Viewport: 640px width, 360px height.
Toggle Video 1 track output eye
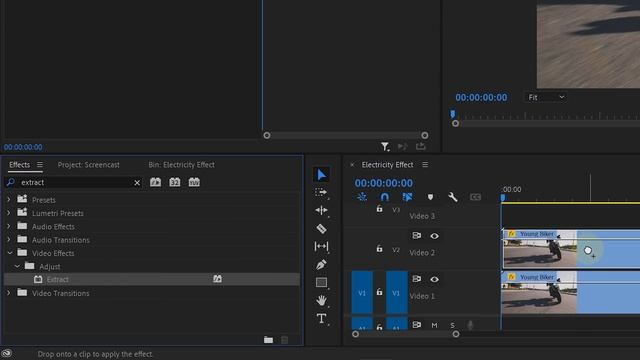point(434,279)
